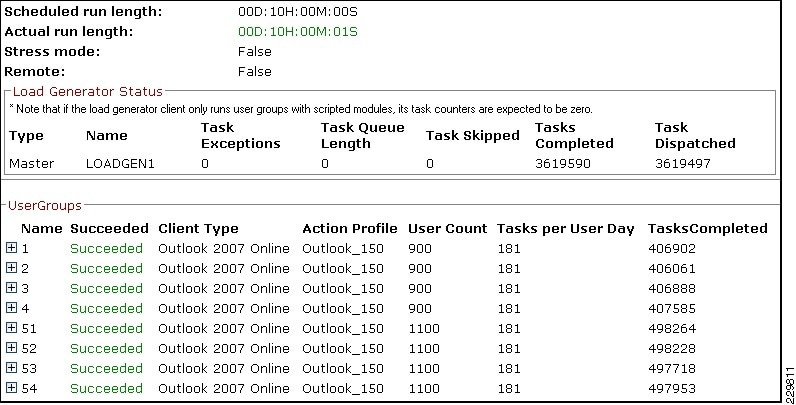Expand user group 51 row

coord(12,328)
